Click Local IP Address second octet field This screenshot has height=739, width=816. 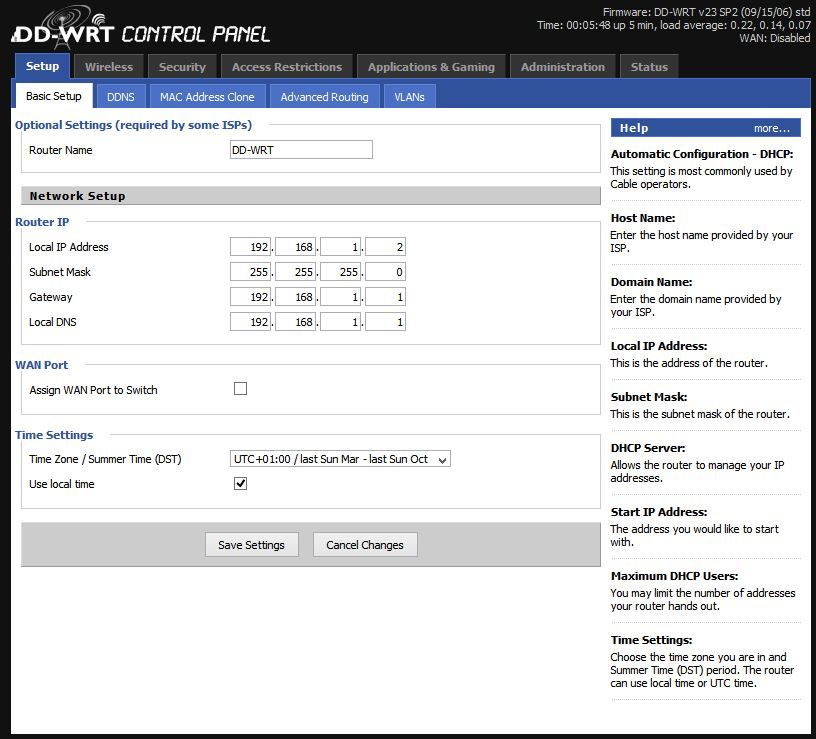coord(295,247)
